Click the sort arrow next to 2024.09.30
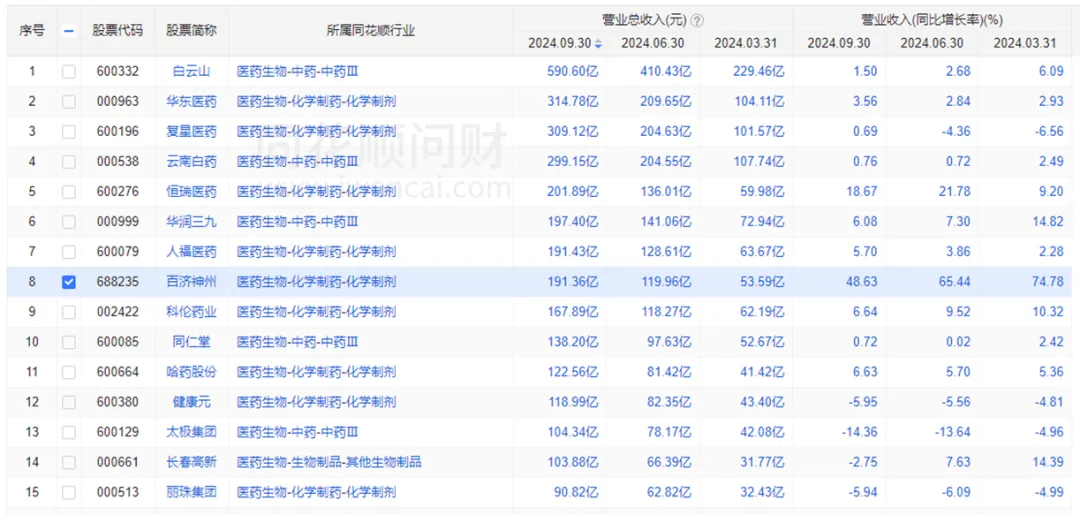The image size is (1080, 515). point(598,44)
